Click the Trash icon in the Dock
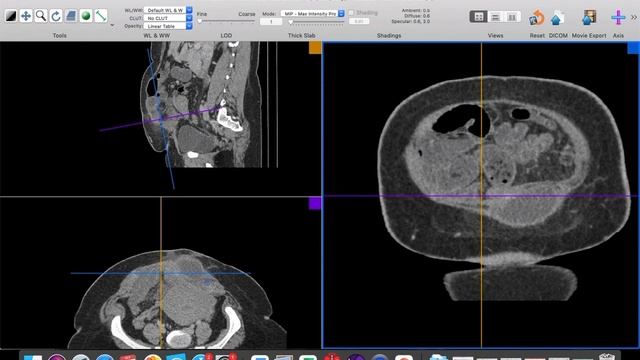640x360 pixels. click(x=607, y=357)
